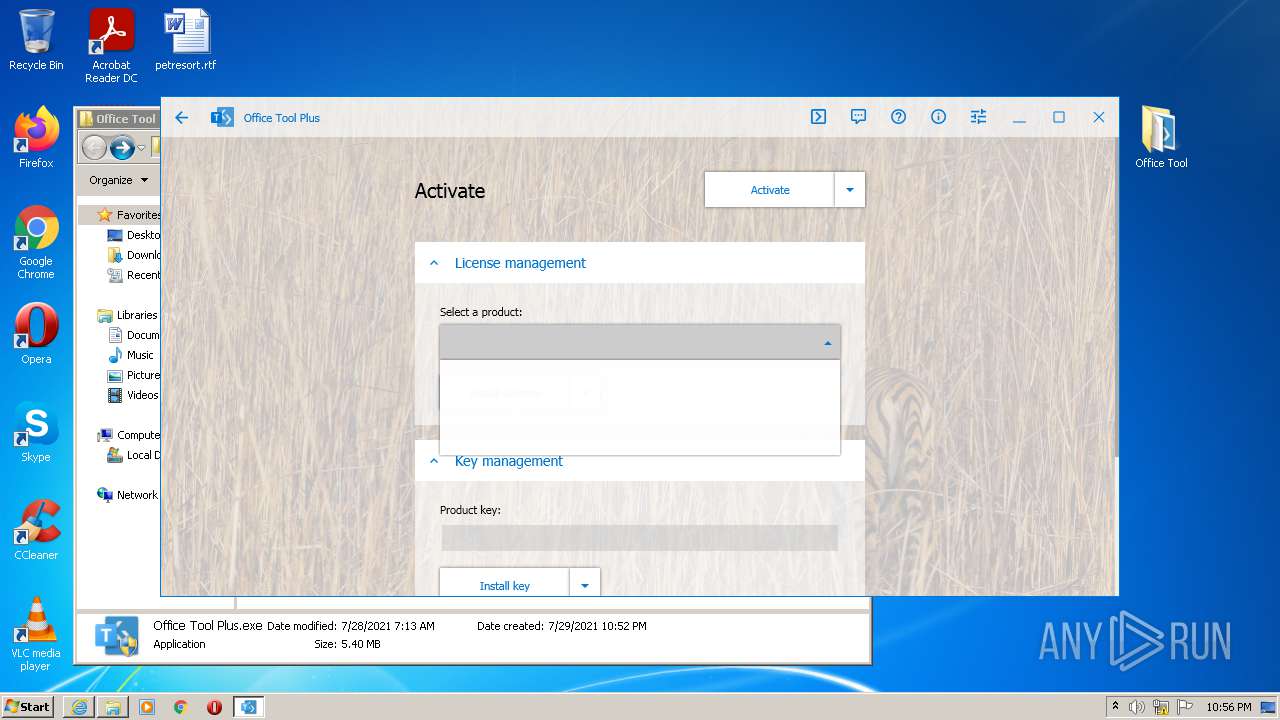Open Internet Explorer from the taskbar
The image size is (1280, 720).
(79, 707)
